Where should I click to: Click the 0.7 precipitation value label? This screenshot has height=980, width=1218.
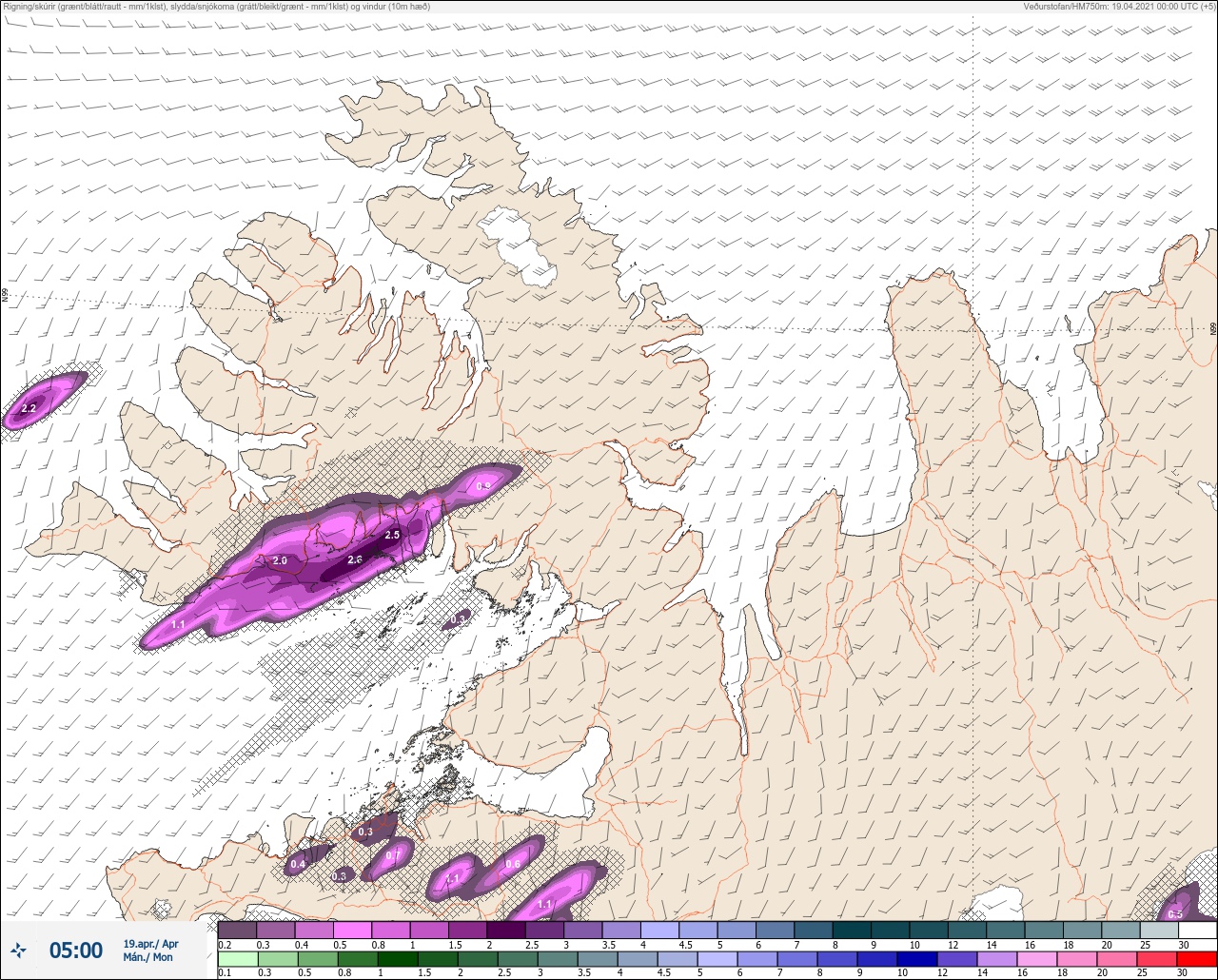pyautogui.click(x=394, y=854)
